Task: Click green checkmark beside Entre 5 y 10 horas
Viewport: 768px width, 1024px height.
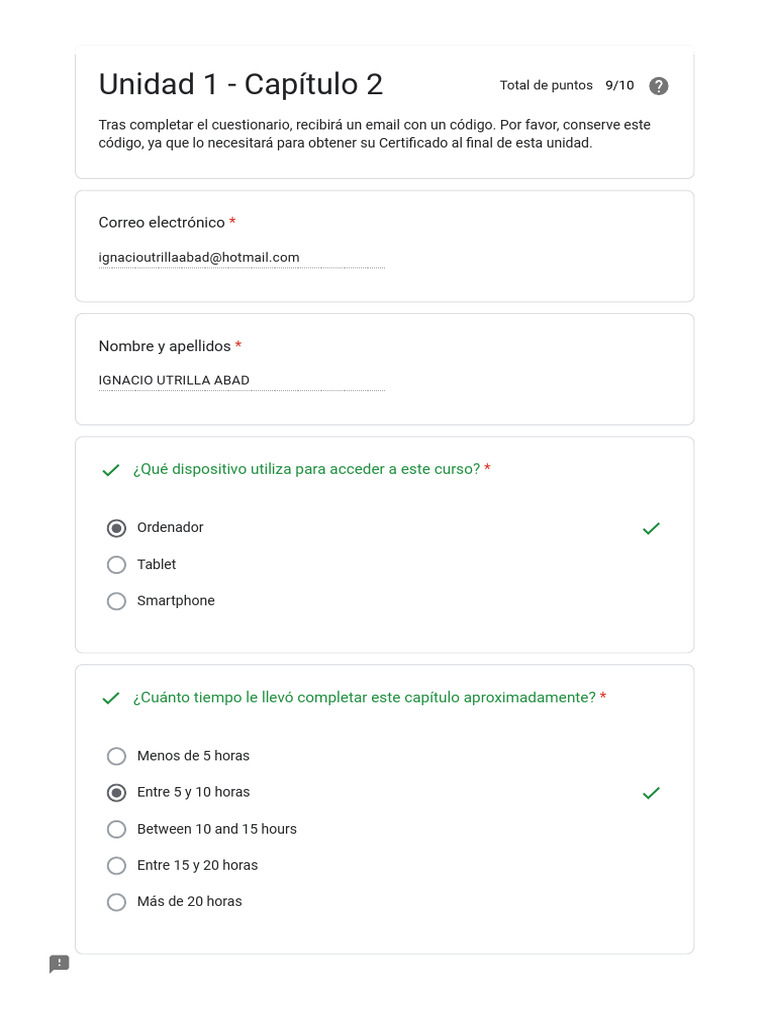Action: pos(651,793)
